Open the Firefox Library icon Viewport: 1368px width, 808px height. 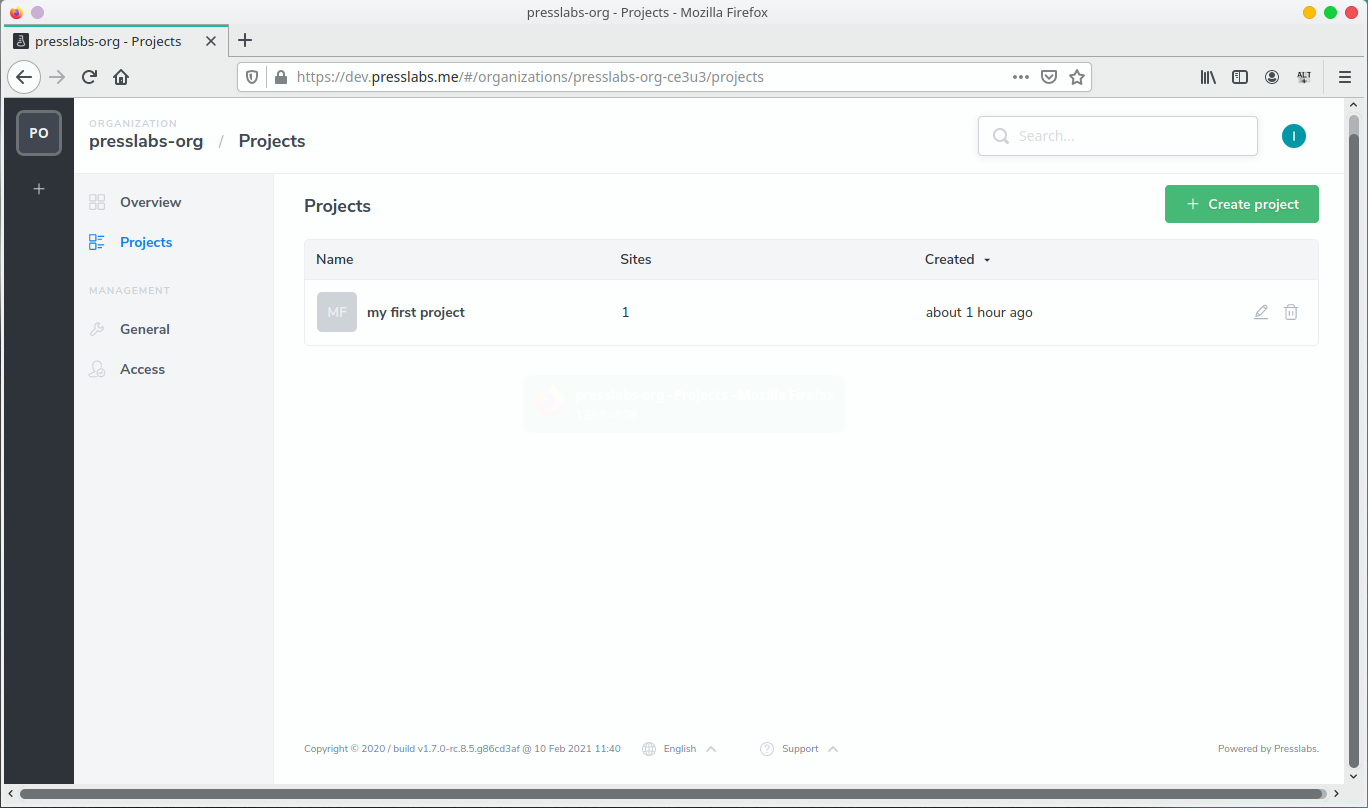click(1208, 77)
